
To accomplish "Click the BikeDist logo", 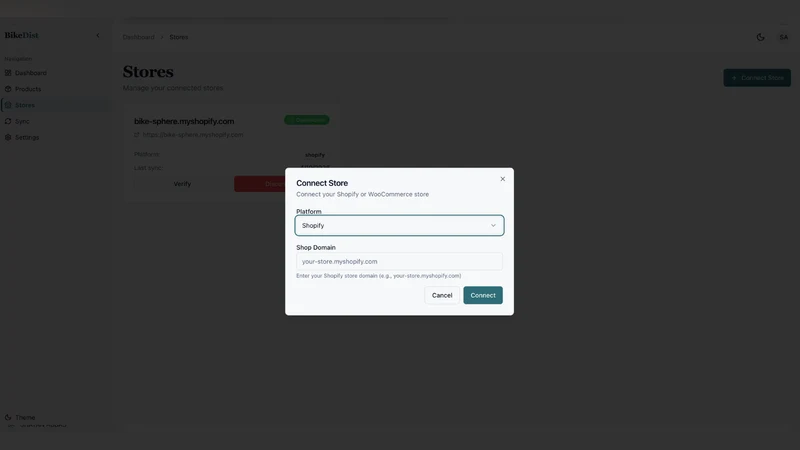I will pos(21,35).
